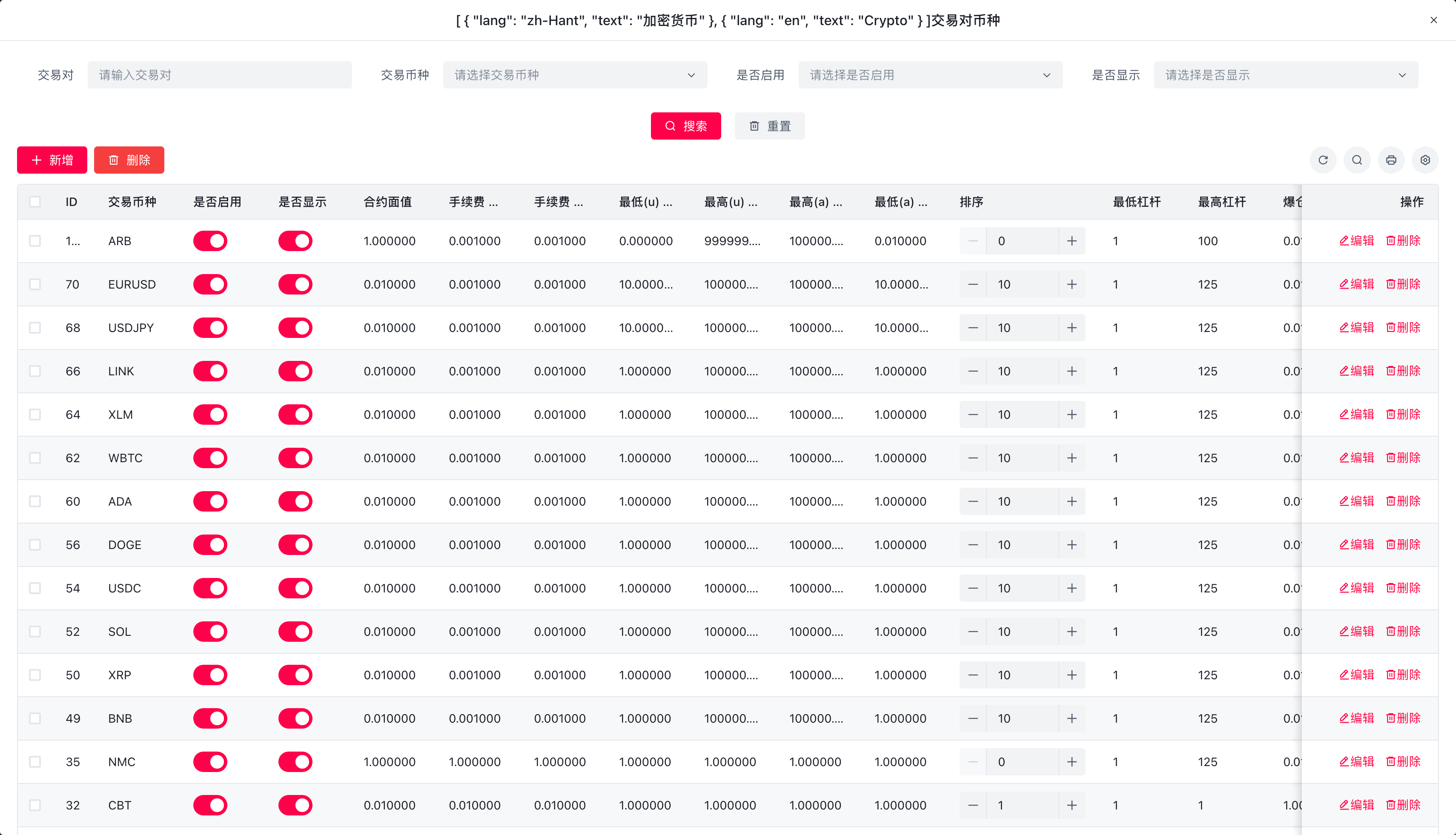Open the 交易币种 dropdown

(574, 74)
